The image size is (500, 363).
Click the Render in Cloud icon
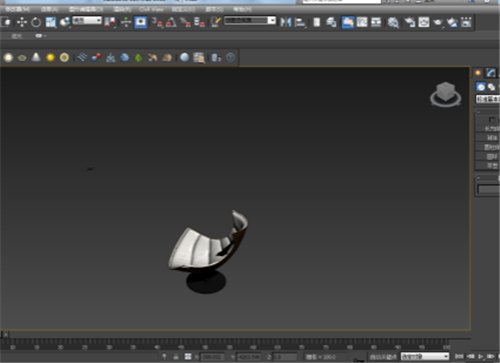pyautogui.click(x=452, y=22)
